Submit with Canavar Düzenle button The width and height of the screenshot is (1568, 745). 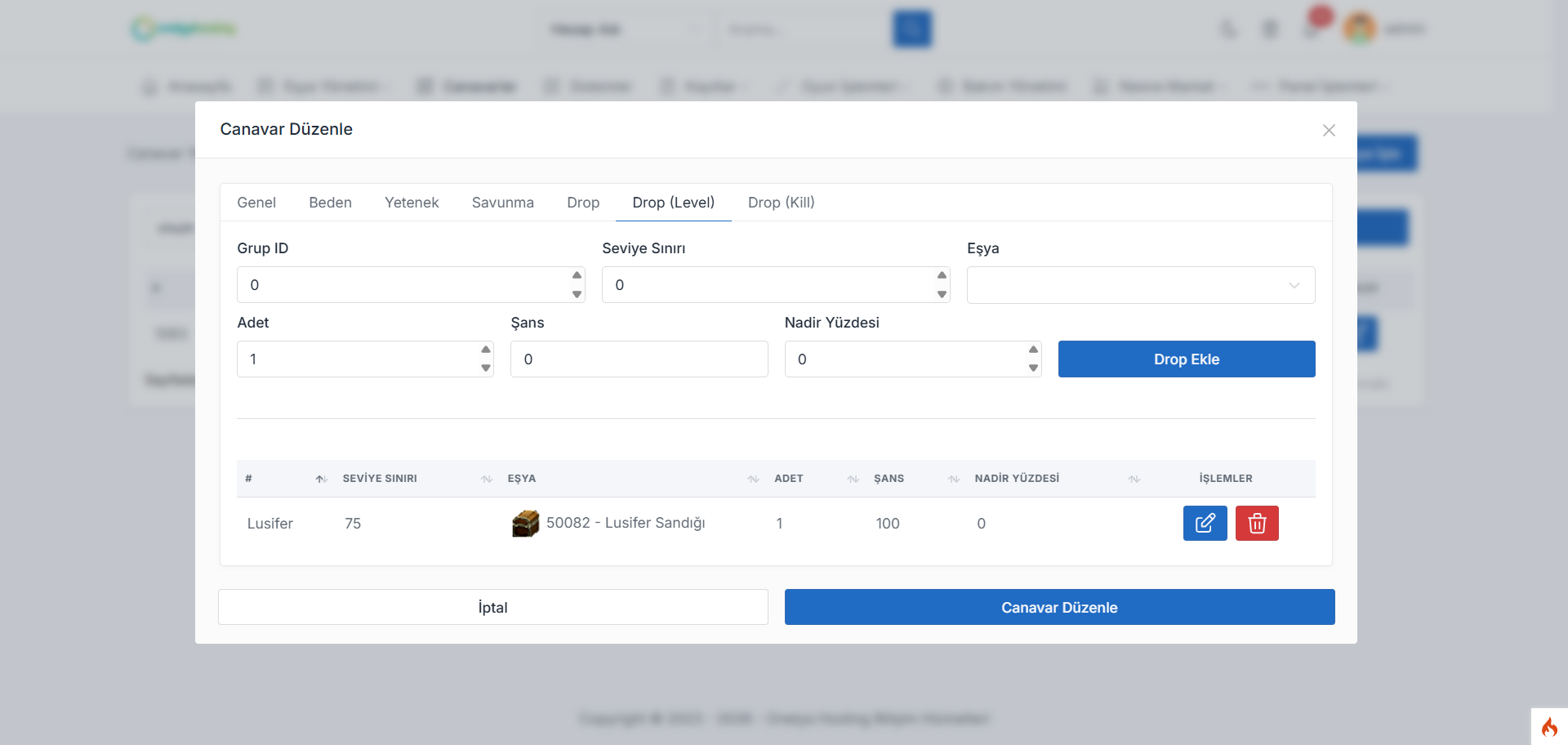tap(1060, 607)
